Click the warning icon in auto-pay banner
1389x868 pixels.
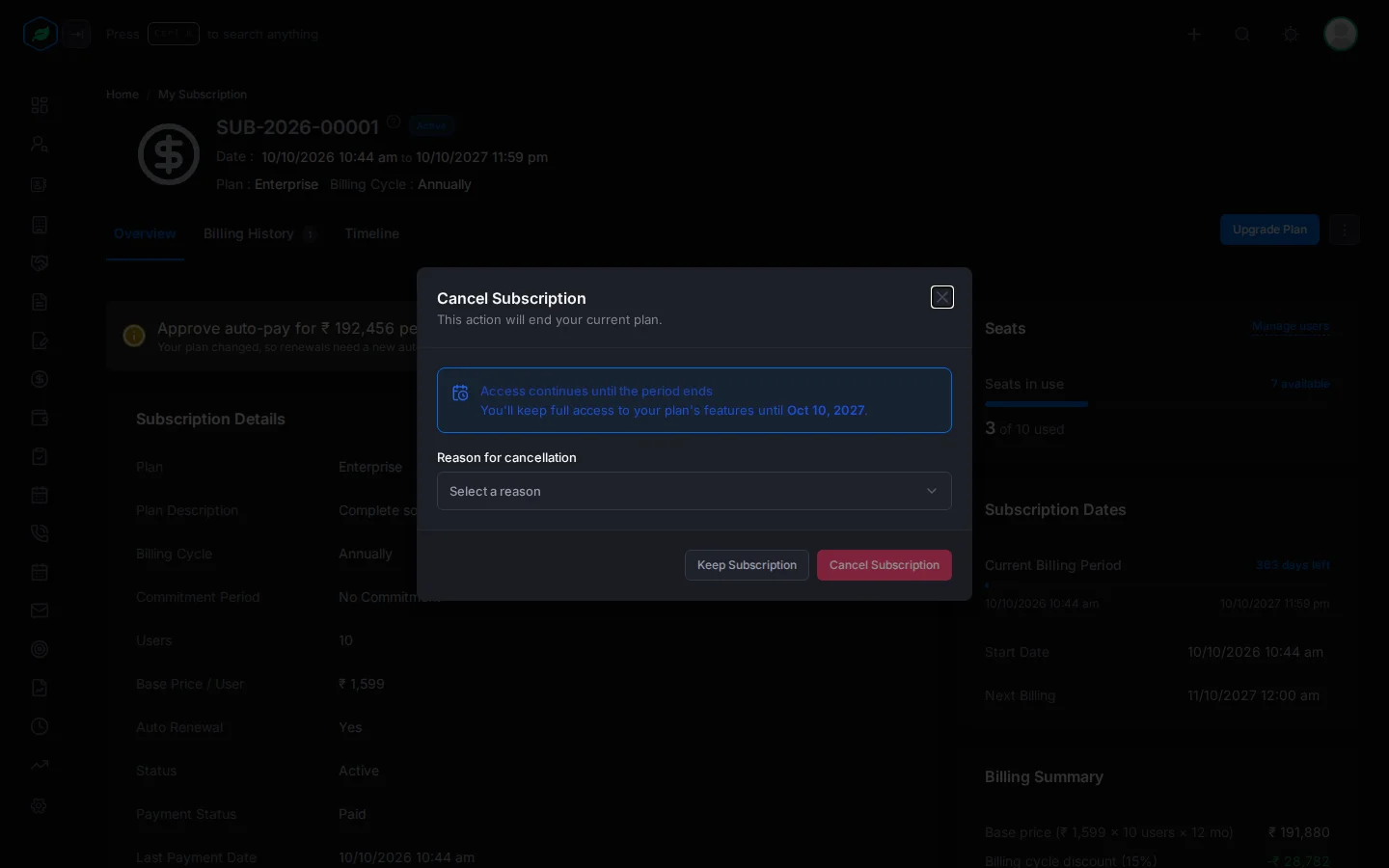(x=134, y=336)
